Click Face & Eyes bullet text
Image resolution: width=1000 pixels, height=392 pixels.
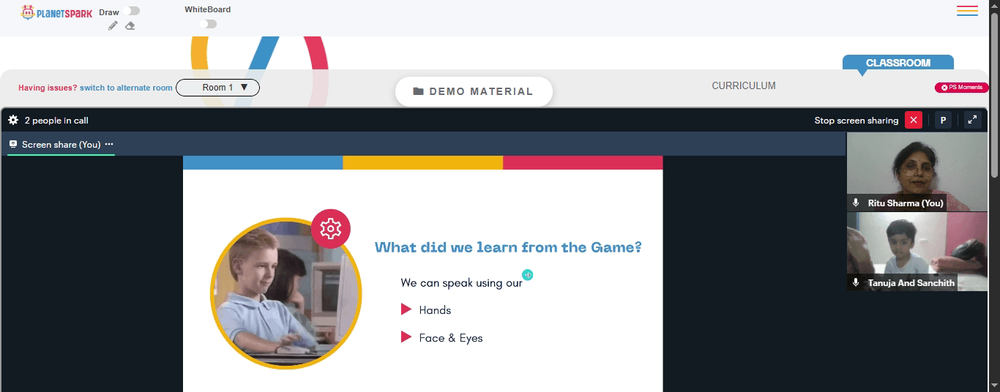(x=451, y=338)
